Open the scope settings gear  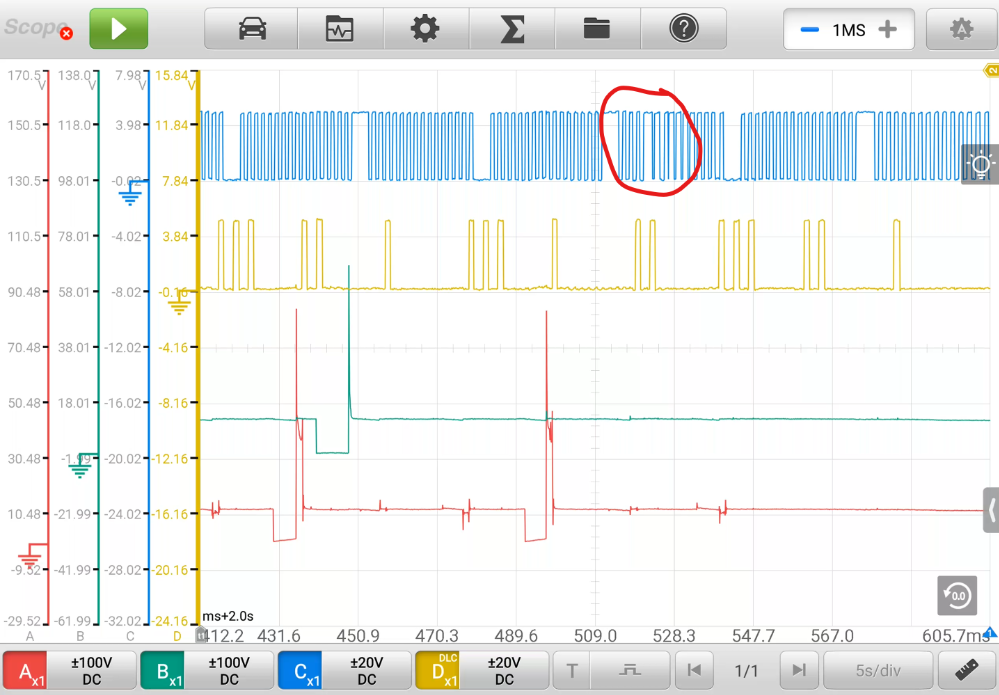tap(425, 29)
